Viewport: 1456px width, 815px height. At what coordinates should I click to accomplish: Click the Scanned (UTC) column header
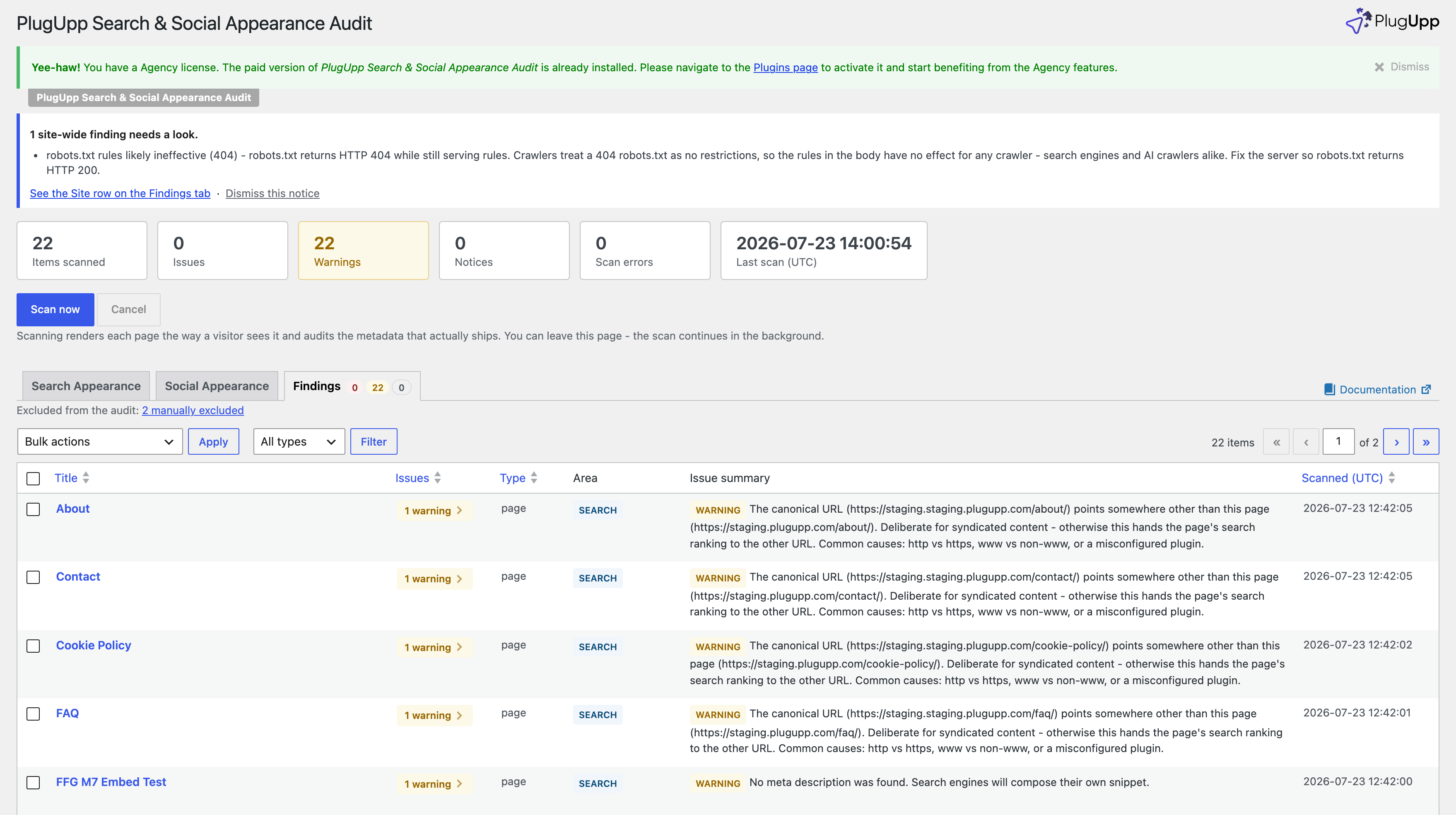pyautogui.click(x=1343, y=478)
